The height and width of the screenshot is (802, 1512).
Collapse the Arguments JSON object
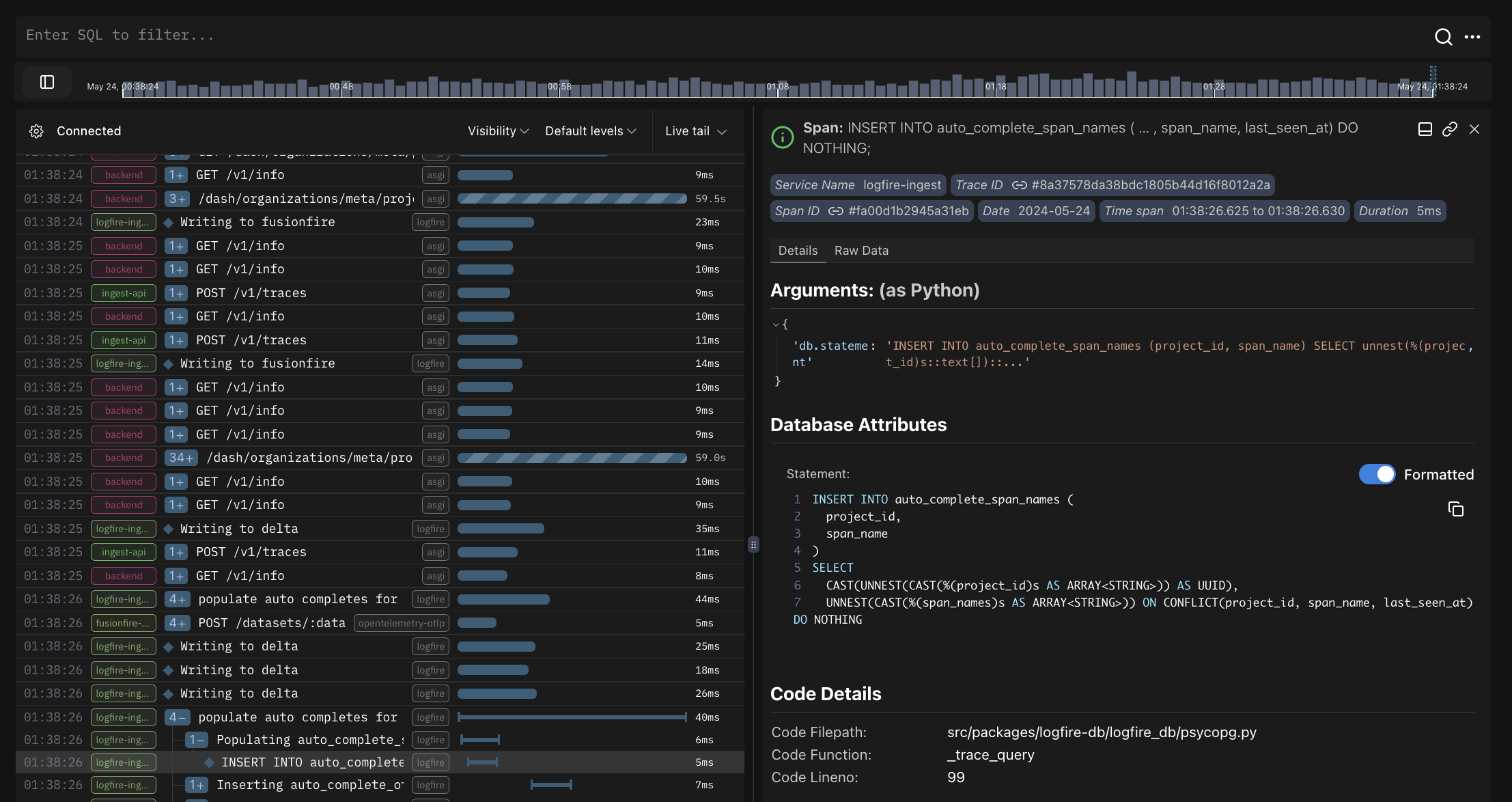click(776, 324)
